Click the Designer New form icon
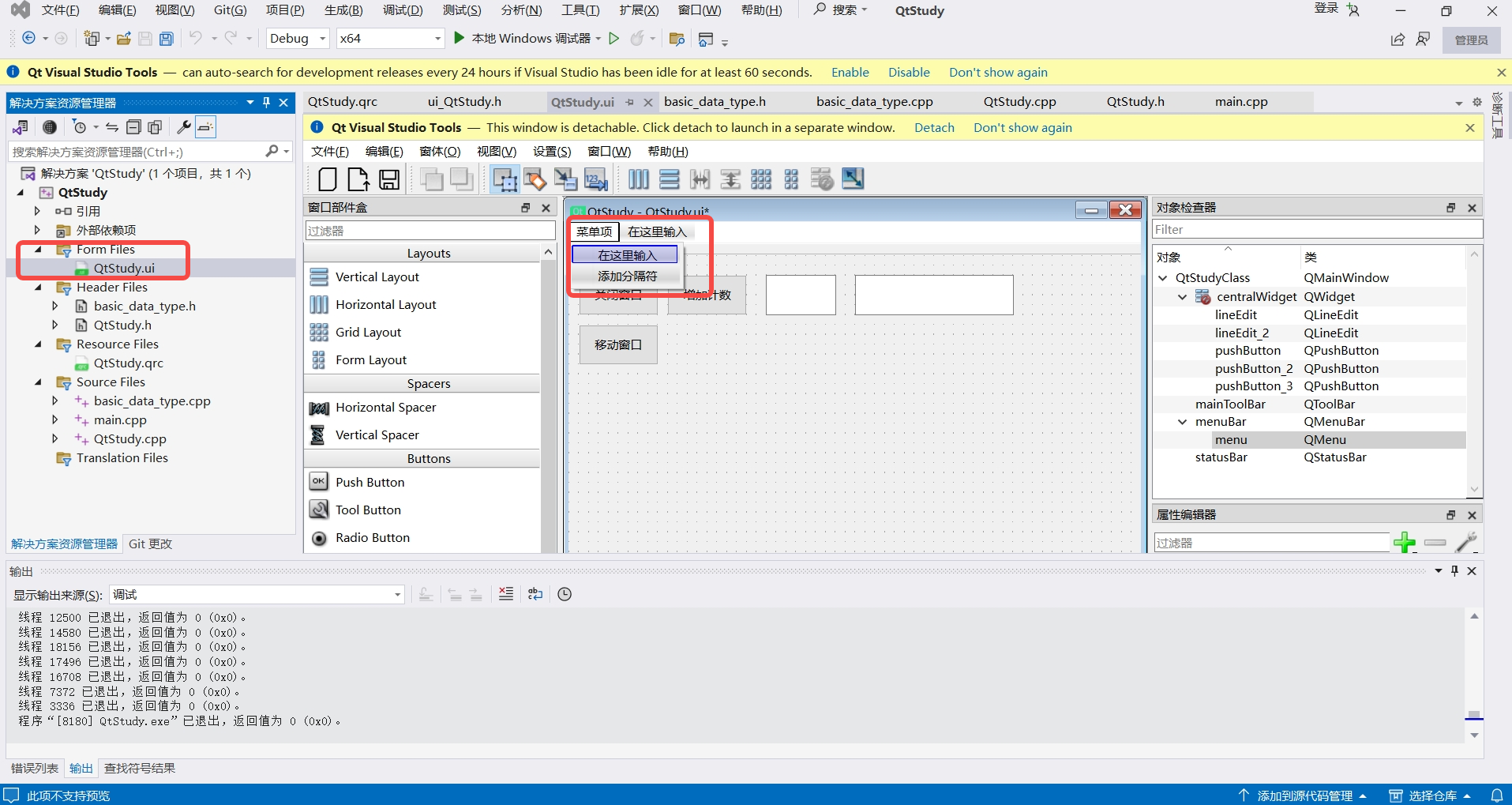 point(327,179)
